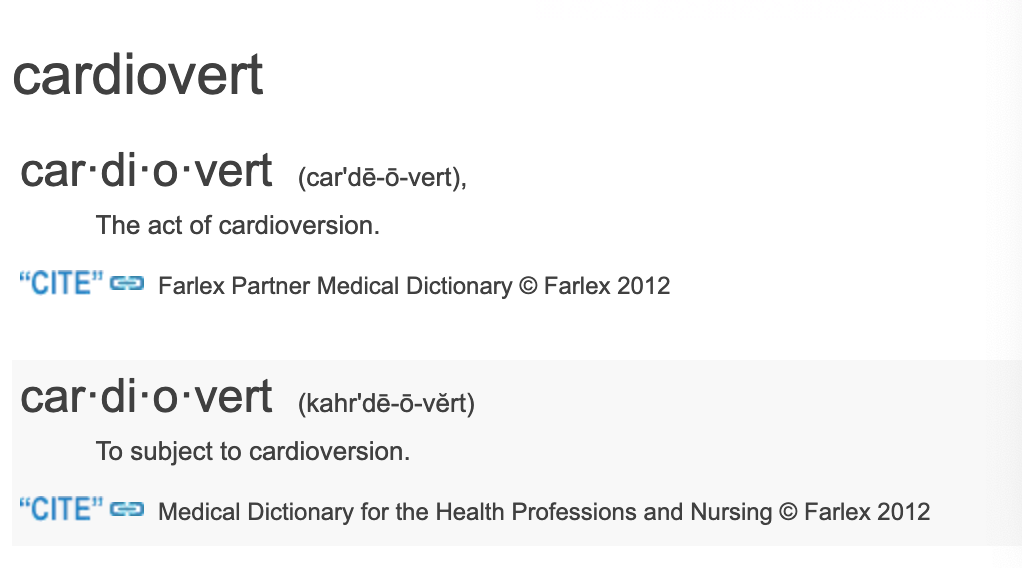The height and width of the screenshot is (568, 1022).
Task: Click the "car·di·o·vert" headword in the gray entry
Action: point(146,397)
